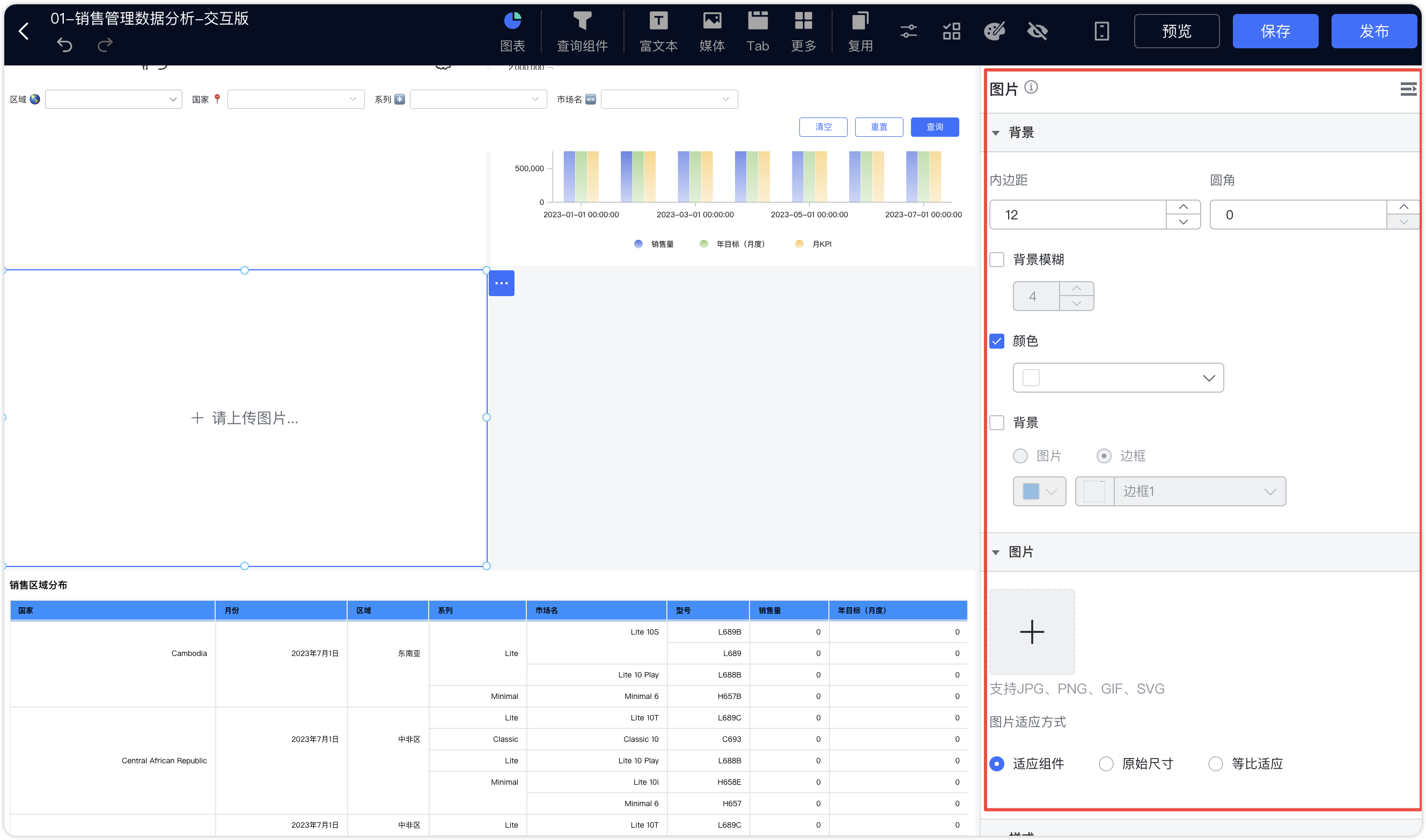Toggle the 月KPI legend item in chart
Screen dimensions: 1426x840
813,244
